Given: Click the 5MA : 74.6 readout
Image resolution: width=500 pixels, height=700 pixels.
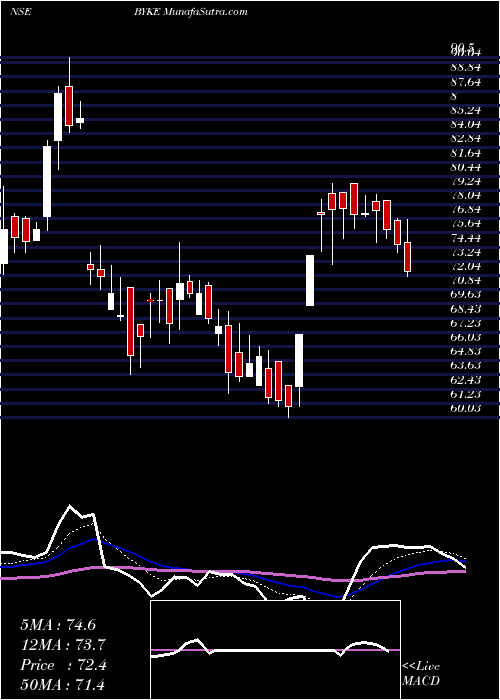Looking at the screenshot, I should [x=58, y=625].
